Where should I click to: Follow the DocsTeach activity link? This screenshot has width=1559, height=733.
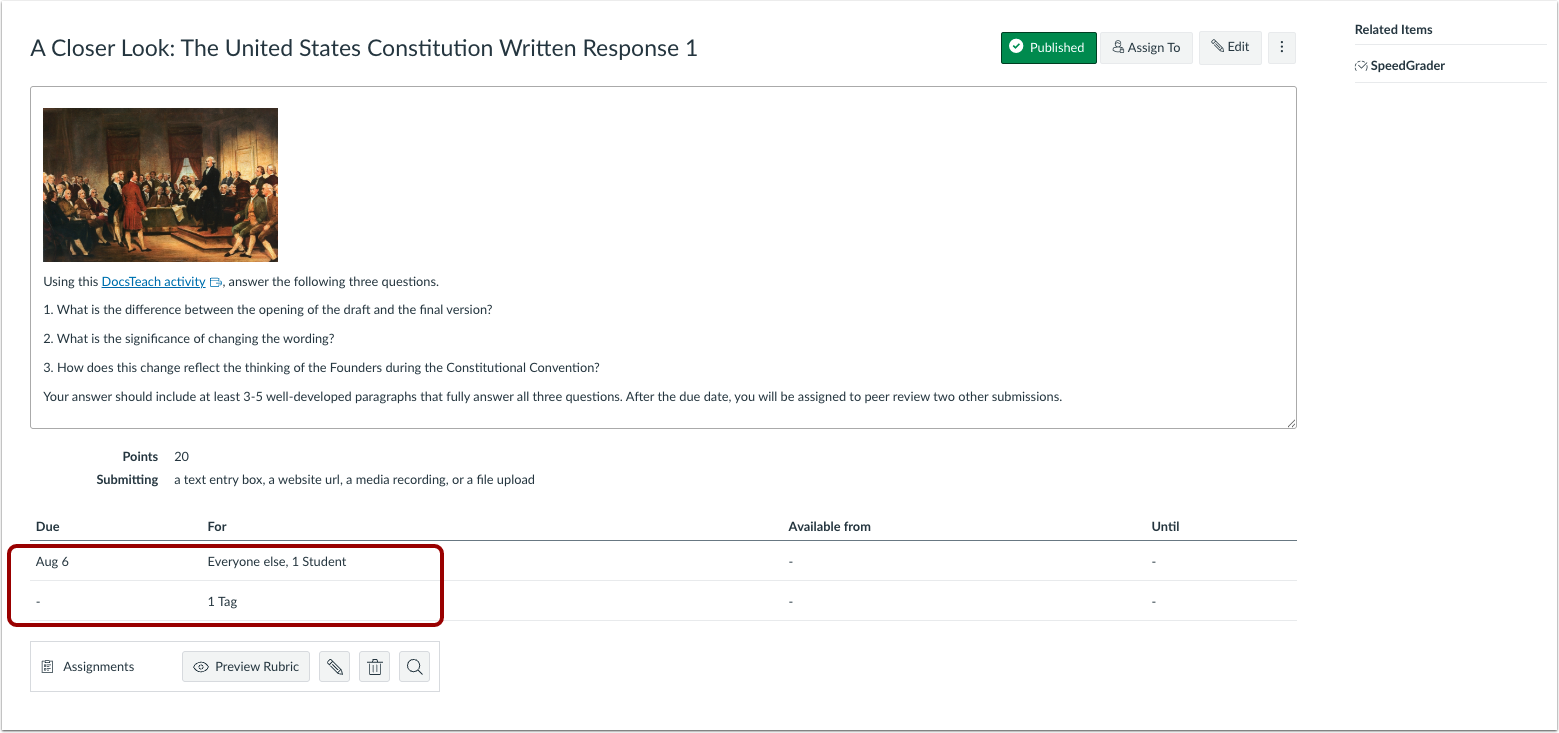153,282
